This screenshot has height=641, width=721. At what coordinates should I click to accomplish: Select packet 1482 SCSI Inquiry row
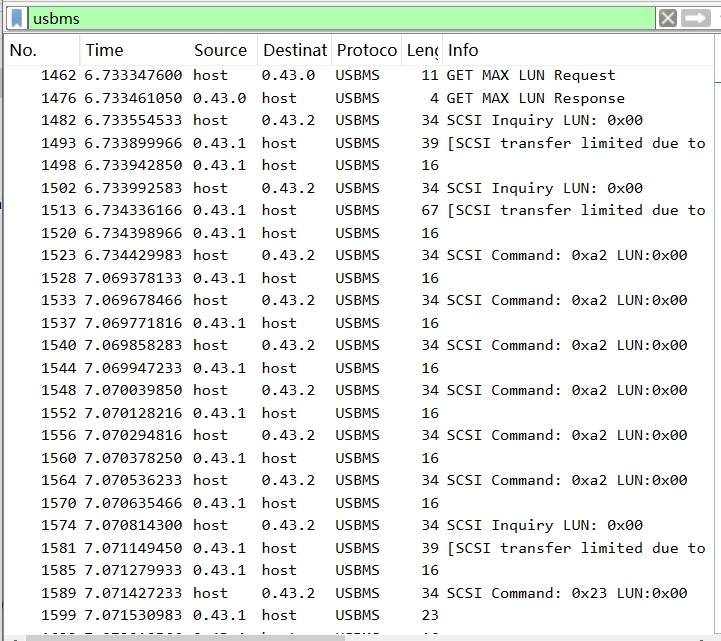pyautogui.click(x=360, y=120)
